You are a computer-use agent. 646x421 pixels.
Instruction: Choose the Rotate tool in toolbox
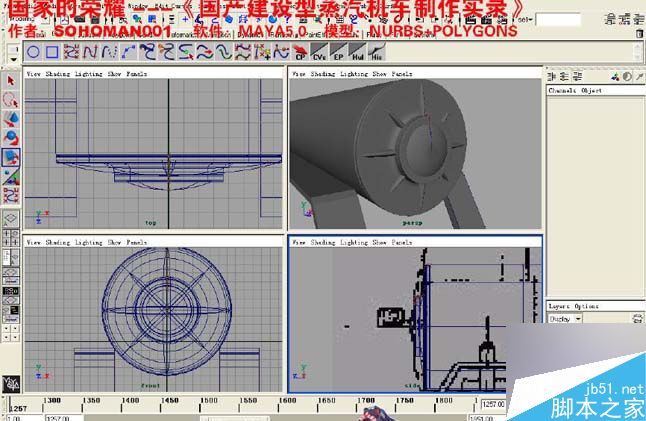click(x=11, y=137)
